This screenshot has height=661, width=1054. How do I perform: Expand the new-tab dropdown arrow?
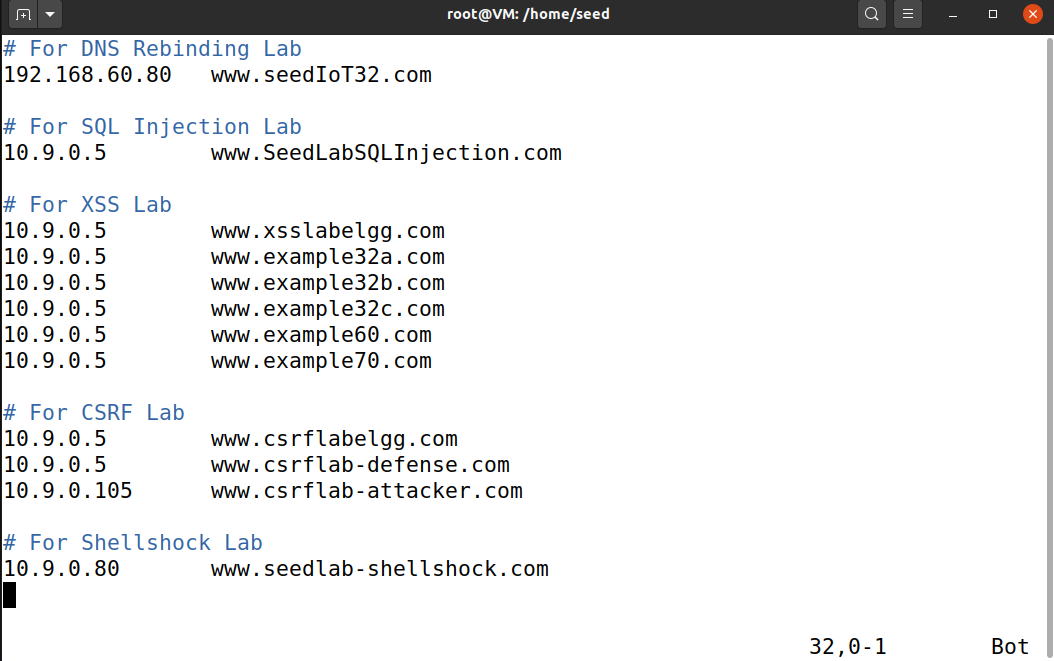tap(50, 14)
